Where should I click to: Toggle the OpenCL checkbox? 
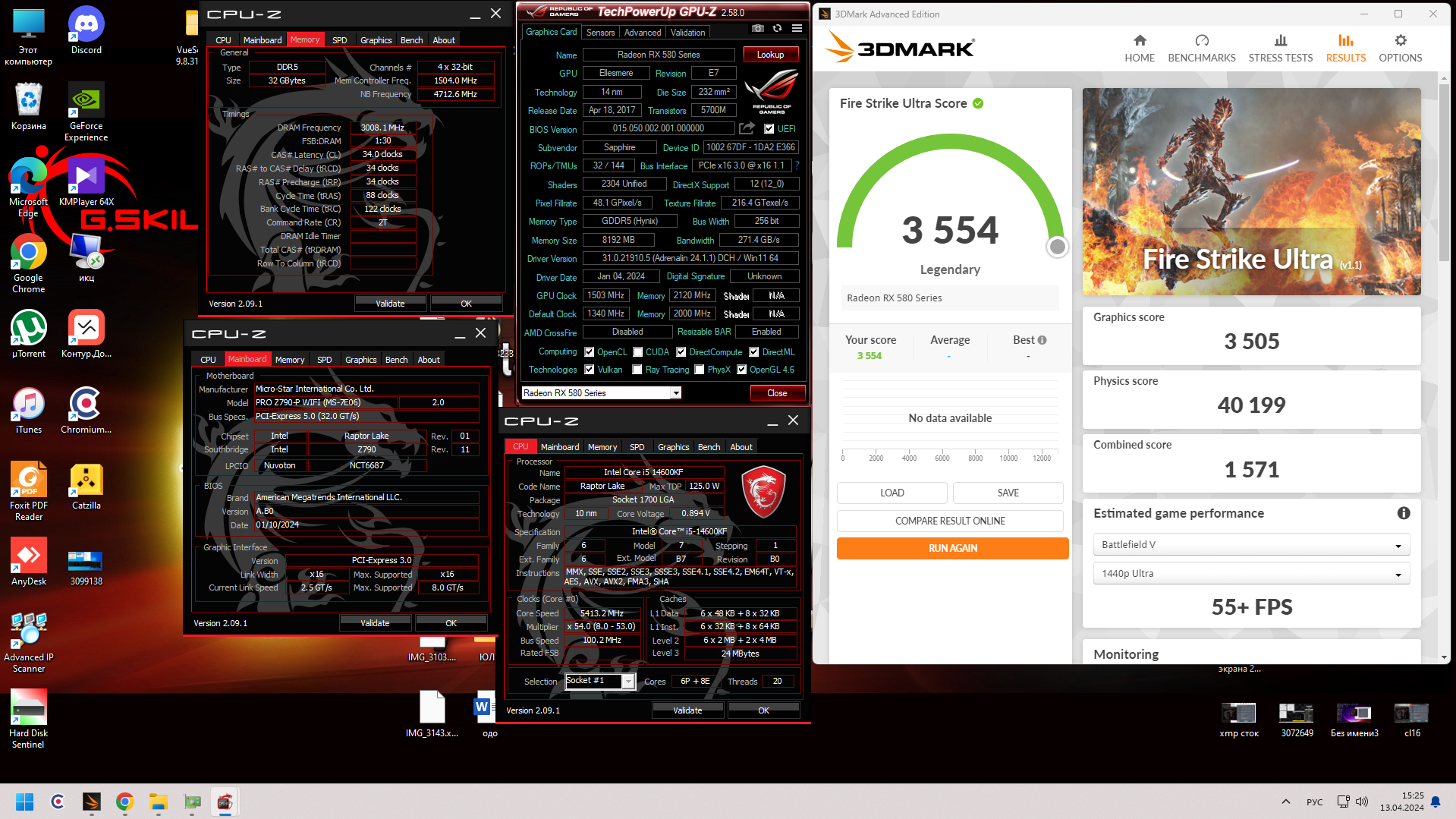[x=590, y=352]
